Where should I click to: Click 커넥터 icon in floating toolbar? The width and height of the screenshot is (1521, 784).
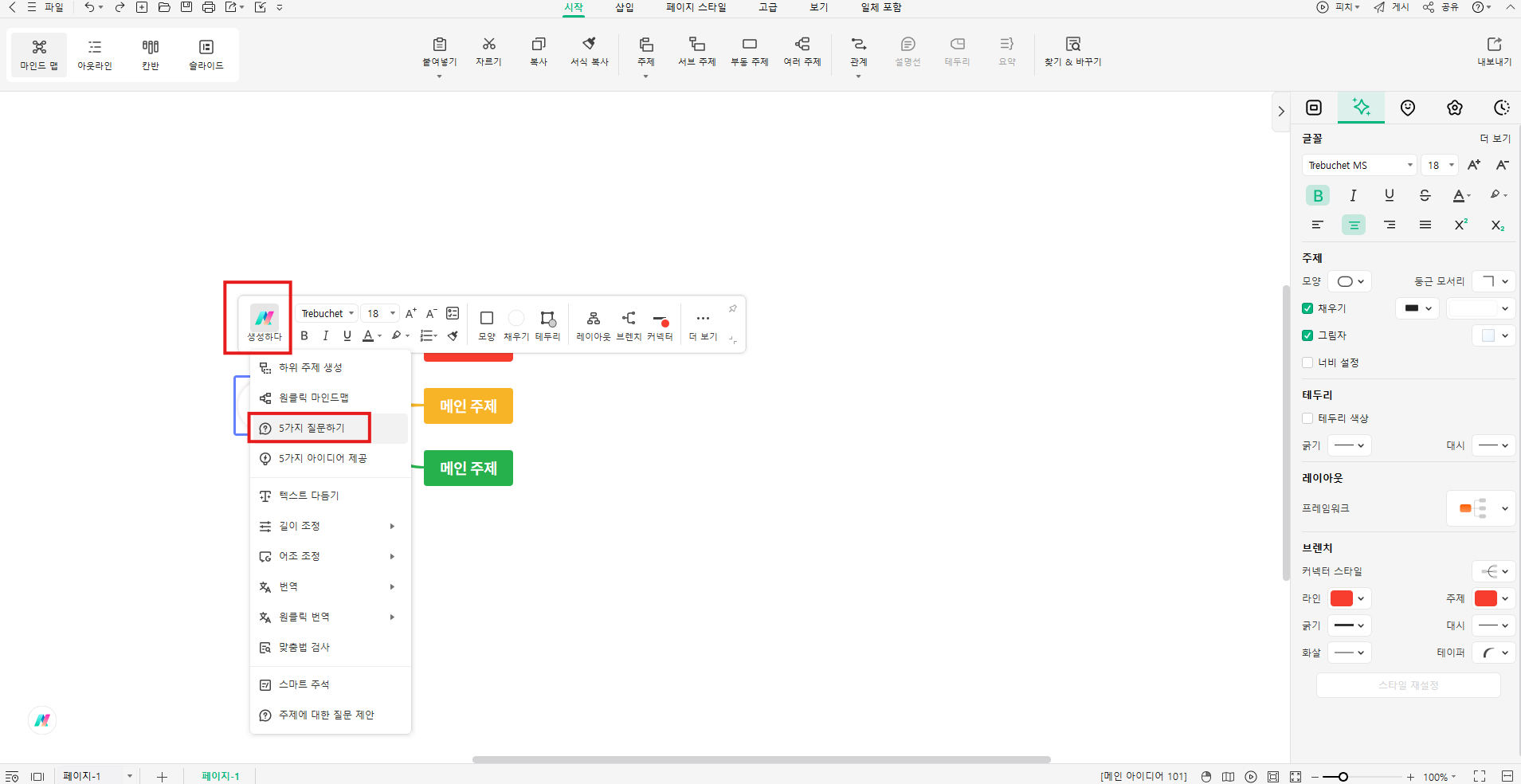pyautogui.click(x=660, y=325)
